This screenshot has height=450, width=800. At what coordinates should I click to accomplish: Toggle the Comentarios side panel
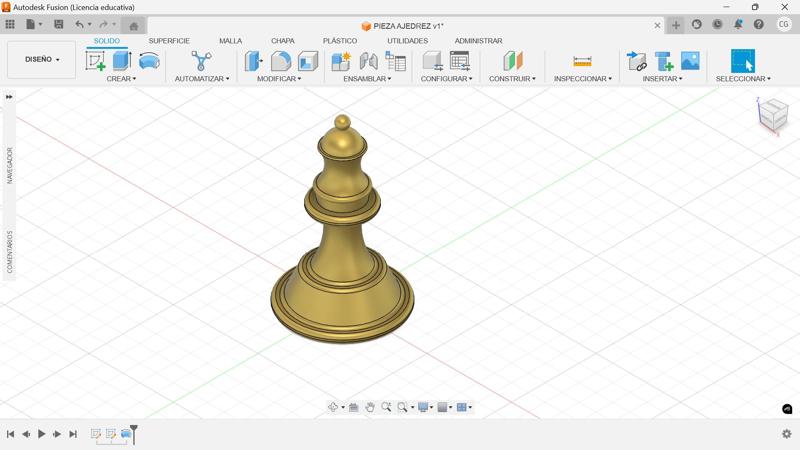(10, 252)
